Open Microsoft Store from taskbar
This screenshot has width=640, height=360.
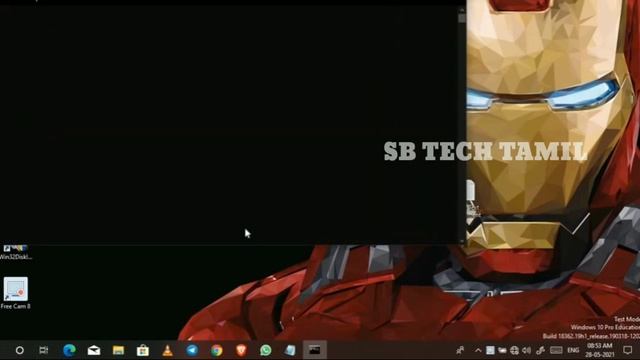[x=143, y=350]
